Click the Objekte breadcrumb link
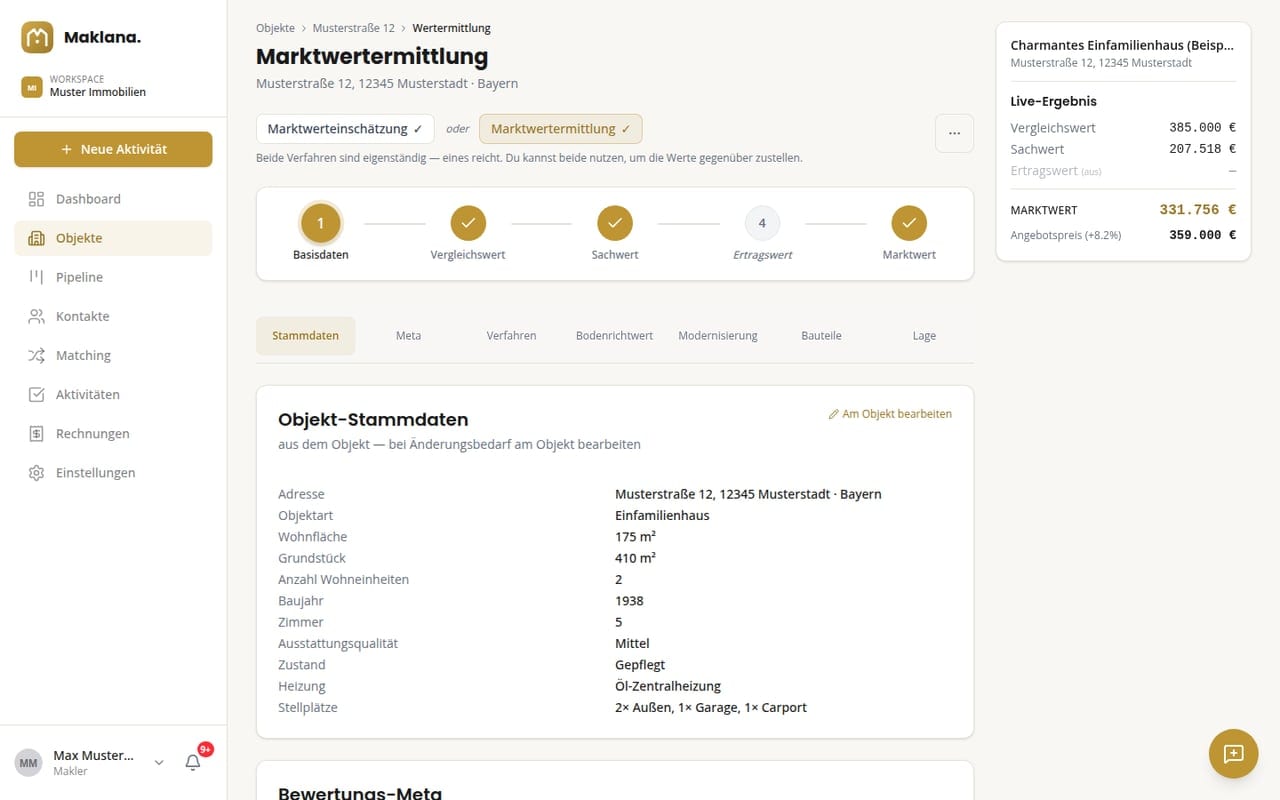This screenshot has height=800, width=1280. click(x=275, y=28)
